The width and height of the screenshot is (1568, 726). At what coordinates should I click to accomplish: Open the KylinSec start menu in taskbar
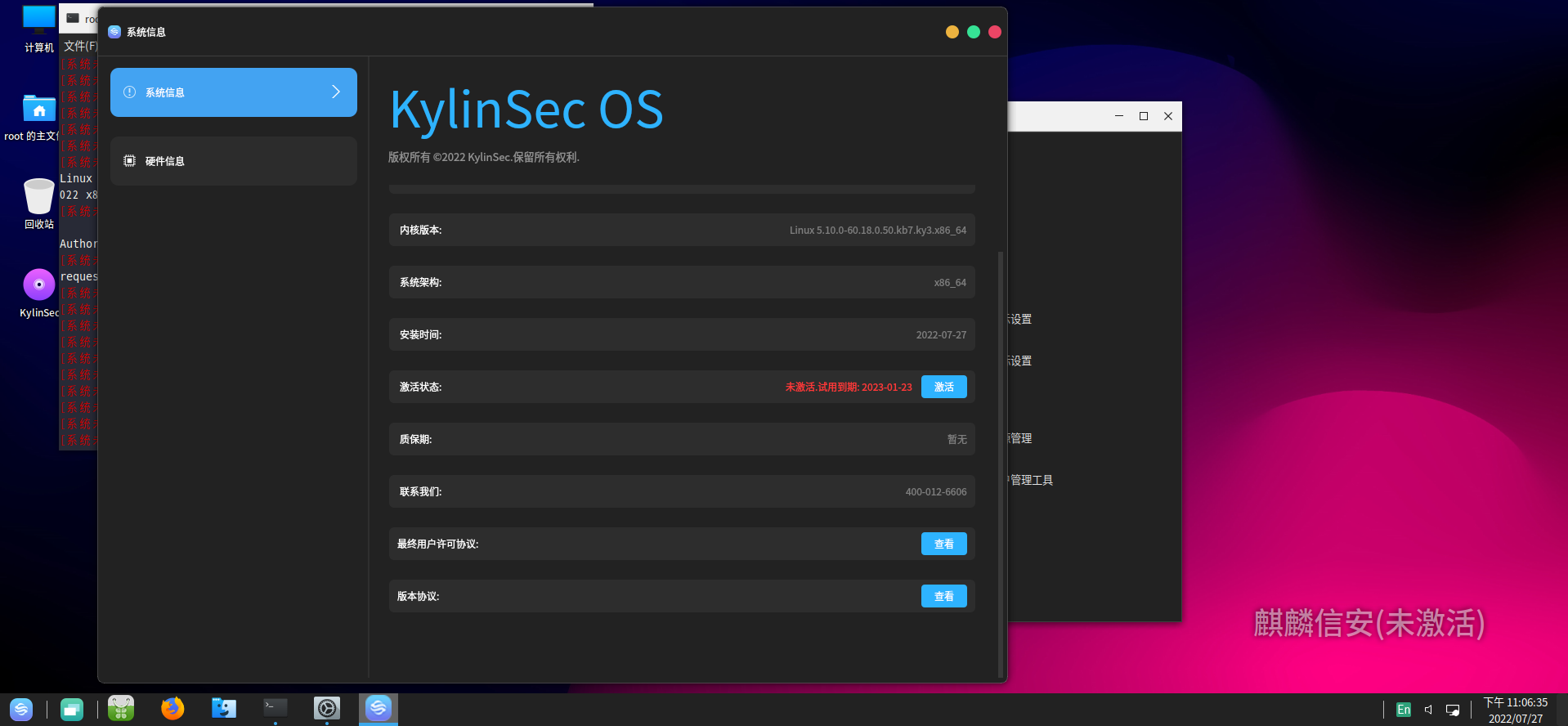(21, 709)
